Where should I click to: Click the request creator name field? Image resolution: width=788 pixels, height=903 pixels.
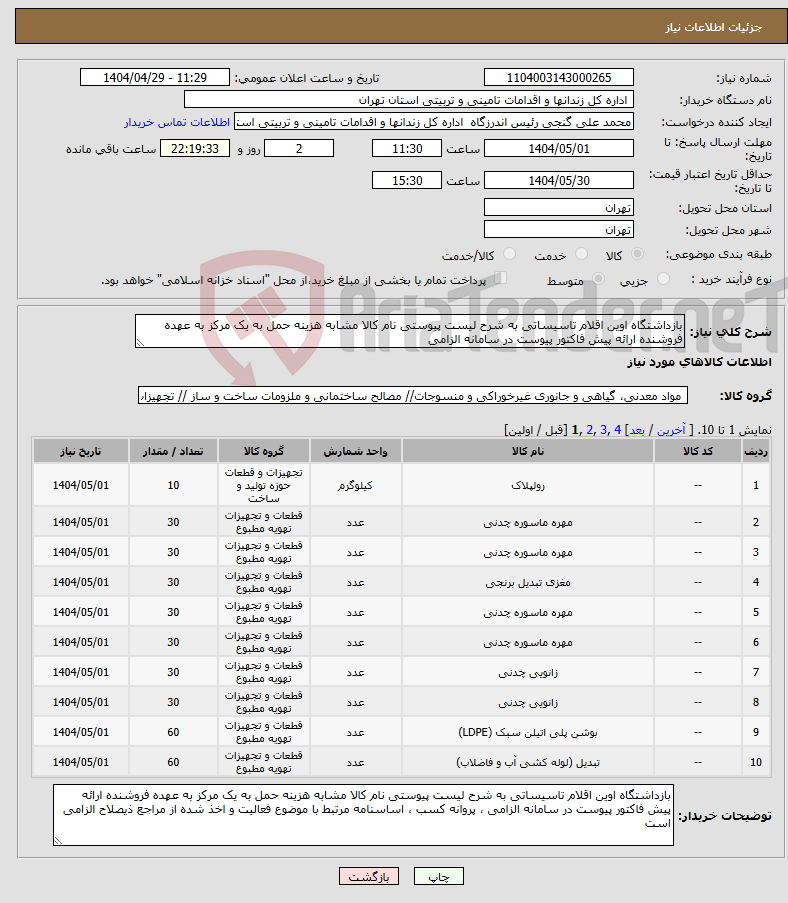click(x=434, y=122)
